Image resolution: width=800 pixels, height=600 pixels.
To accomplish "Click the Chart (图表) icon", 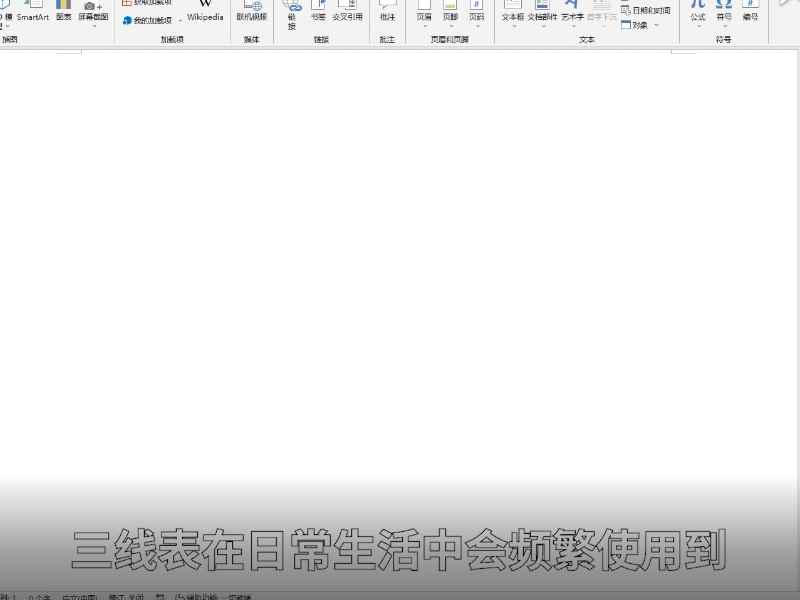I will (63, 12).
